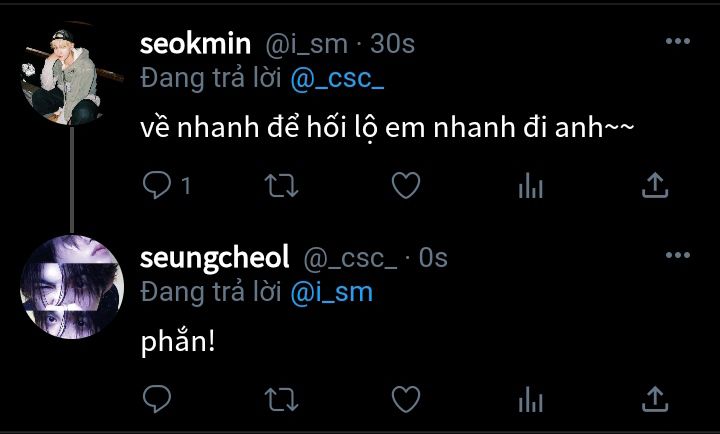Viewport: 720px width, 434px height.
Task: Click the @i_sm mention link
Action: tap(331, 291)
